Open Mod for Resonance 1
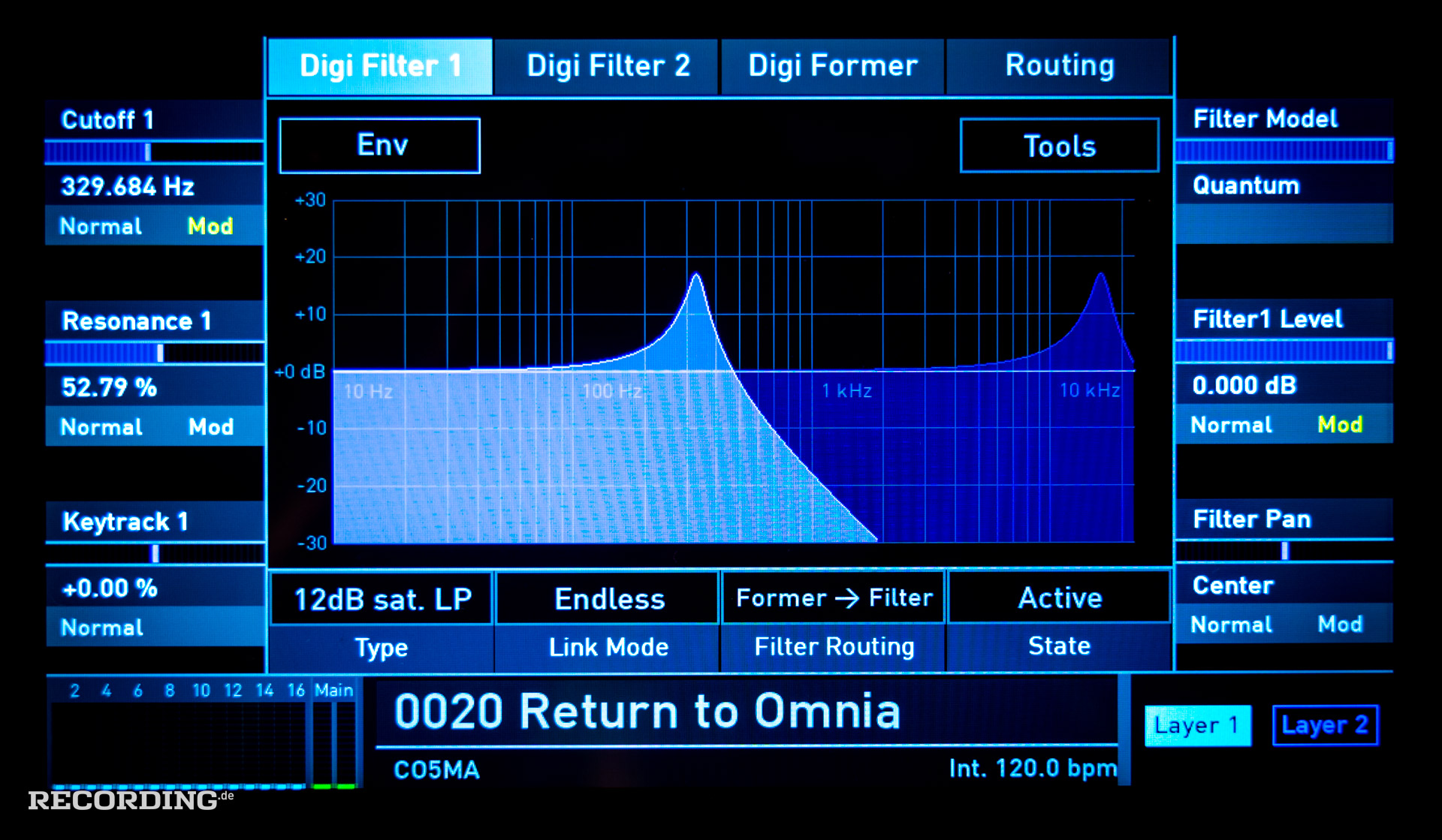This screenshot has height=840, width=1442. 211,426
